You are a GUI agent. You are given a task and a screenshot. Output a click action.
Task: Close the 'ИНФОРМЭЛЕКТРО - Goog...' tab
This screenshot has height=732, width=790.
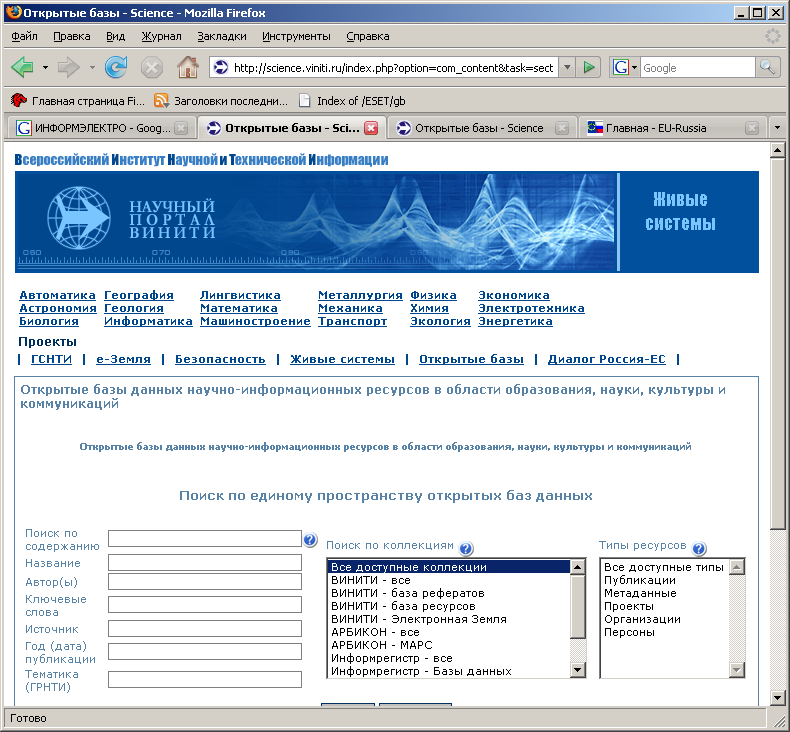181,128
